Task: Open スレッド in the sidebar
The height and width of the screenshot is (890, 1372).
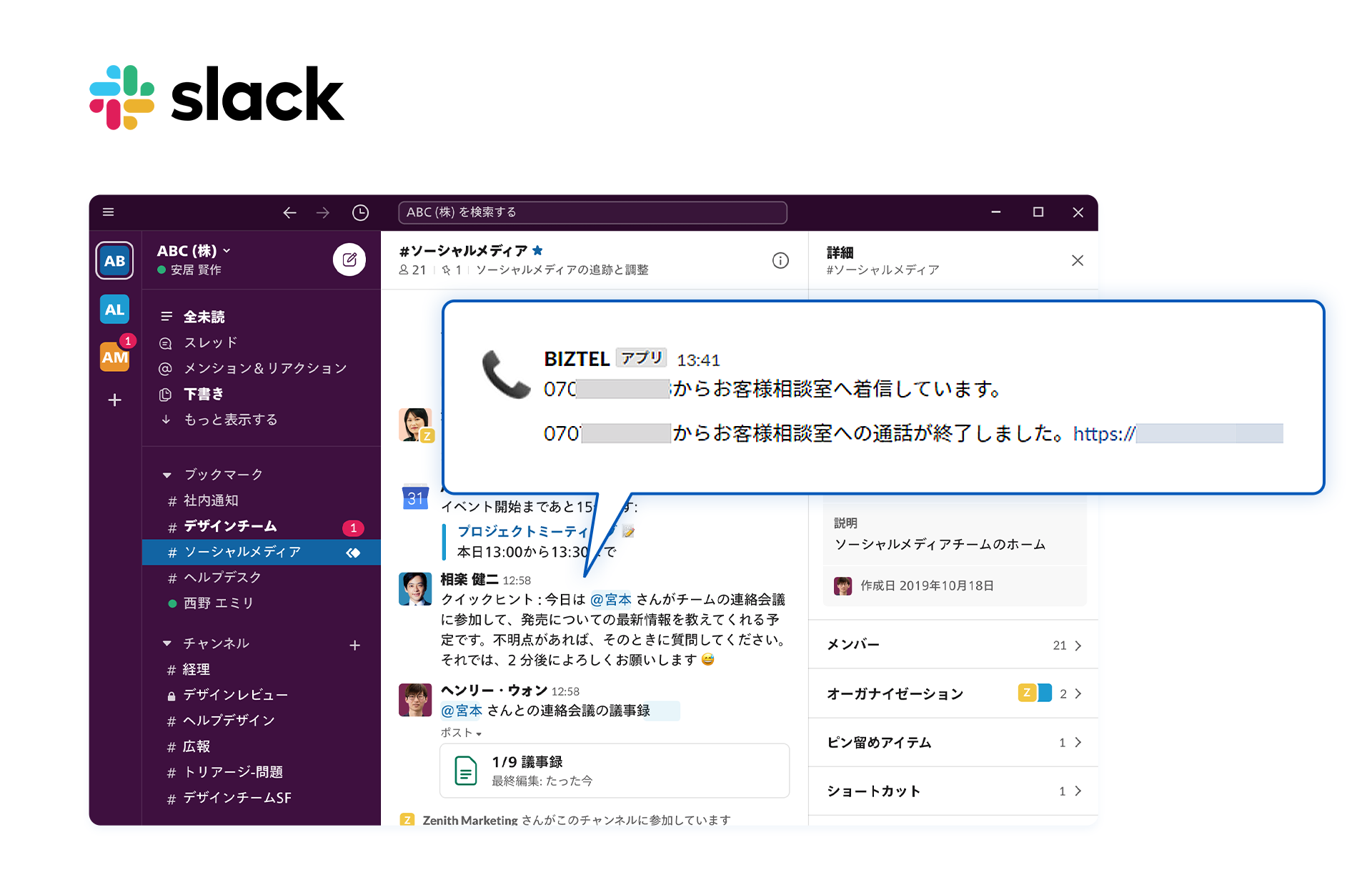Action: (210, 342)
